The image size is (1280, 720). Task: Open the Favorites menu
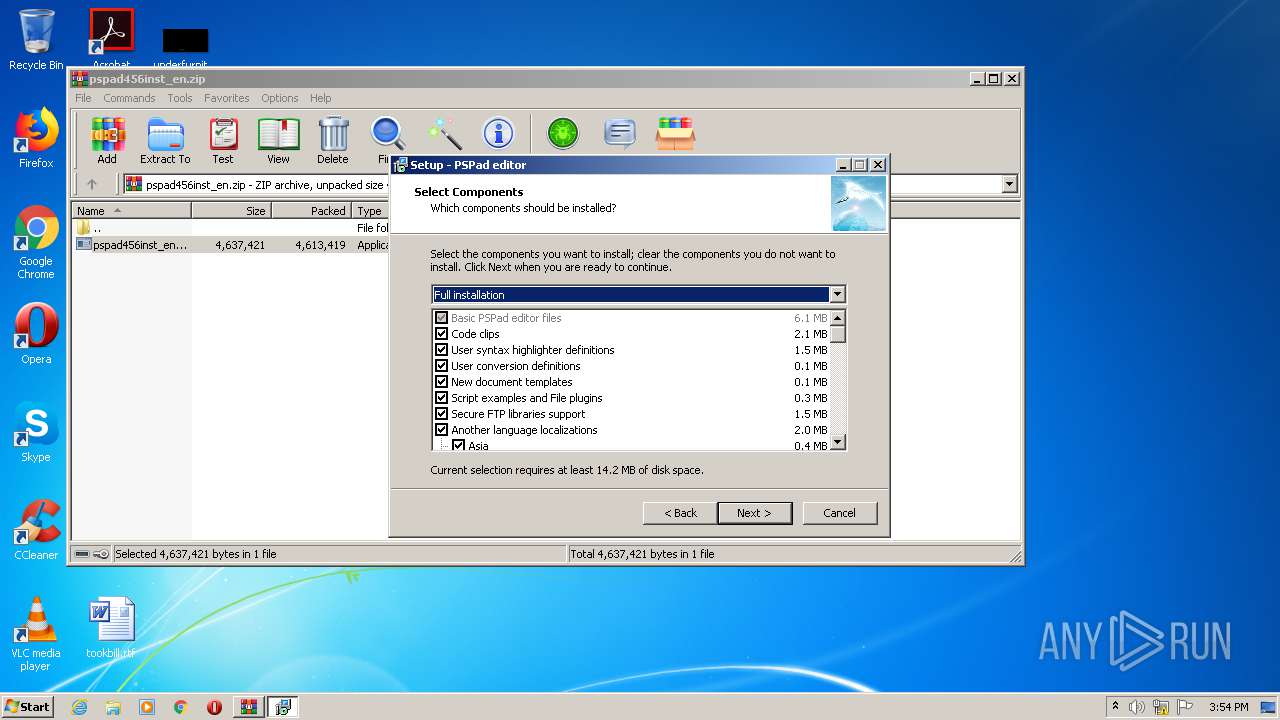pos(227,98)
